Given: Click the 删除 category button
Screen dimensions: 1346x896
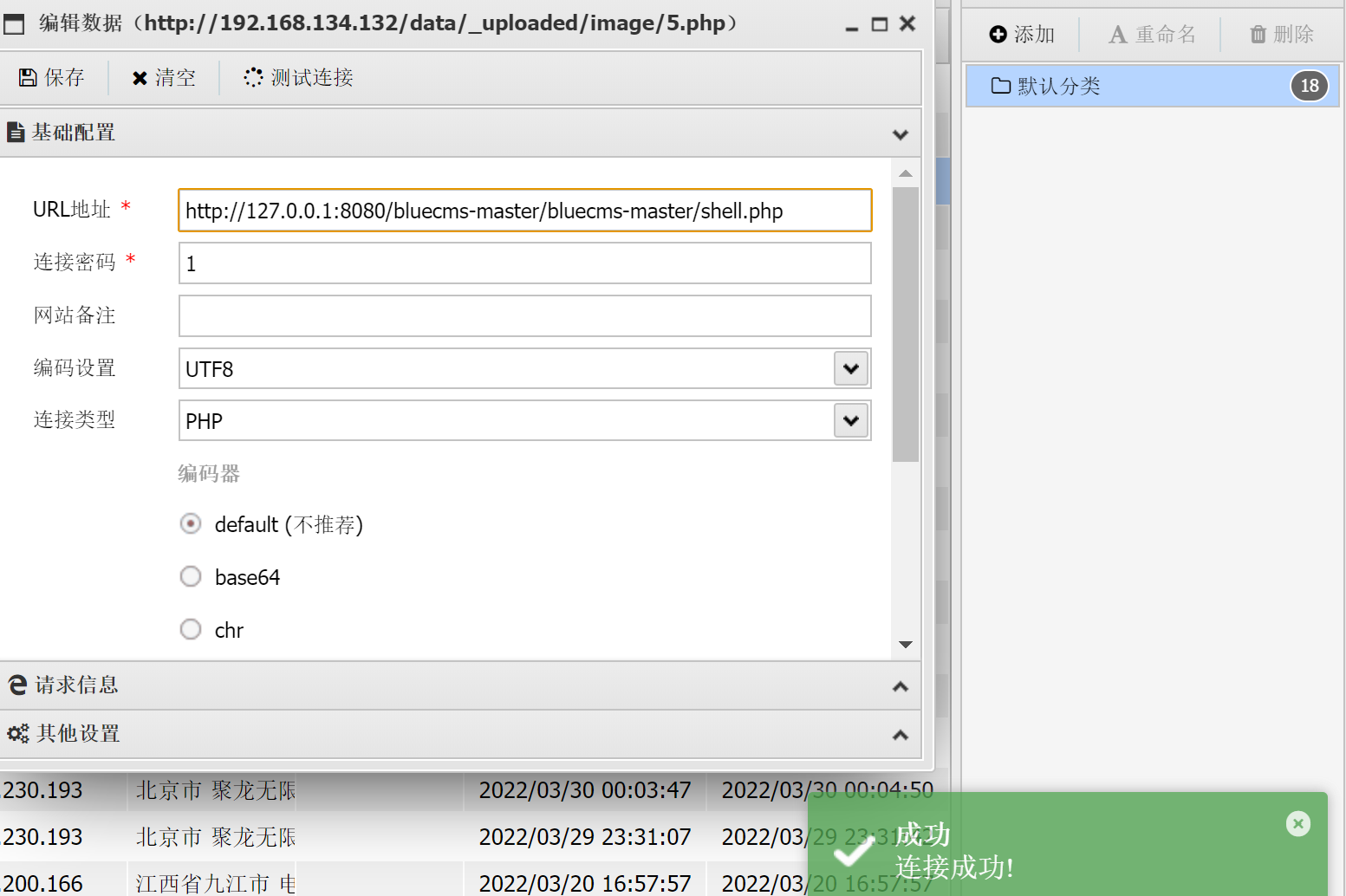Looking at the screenshot, I should [1282, 35].
